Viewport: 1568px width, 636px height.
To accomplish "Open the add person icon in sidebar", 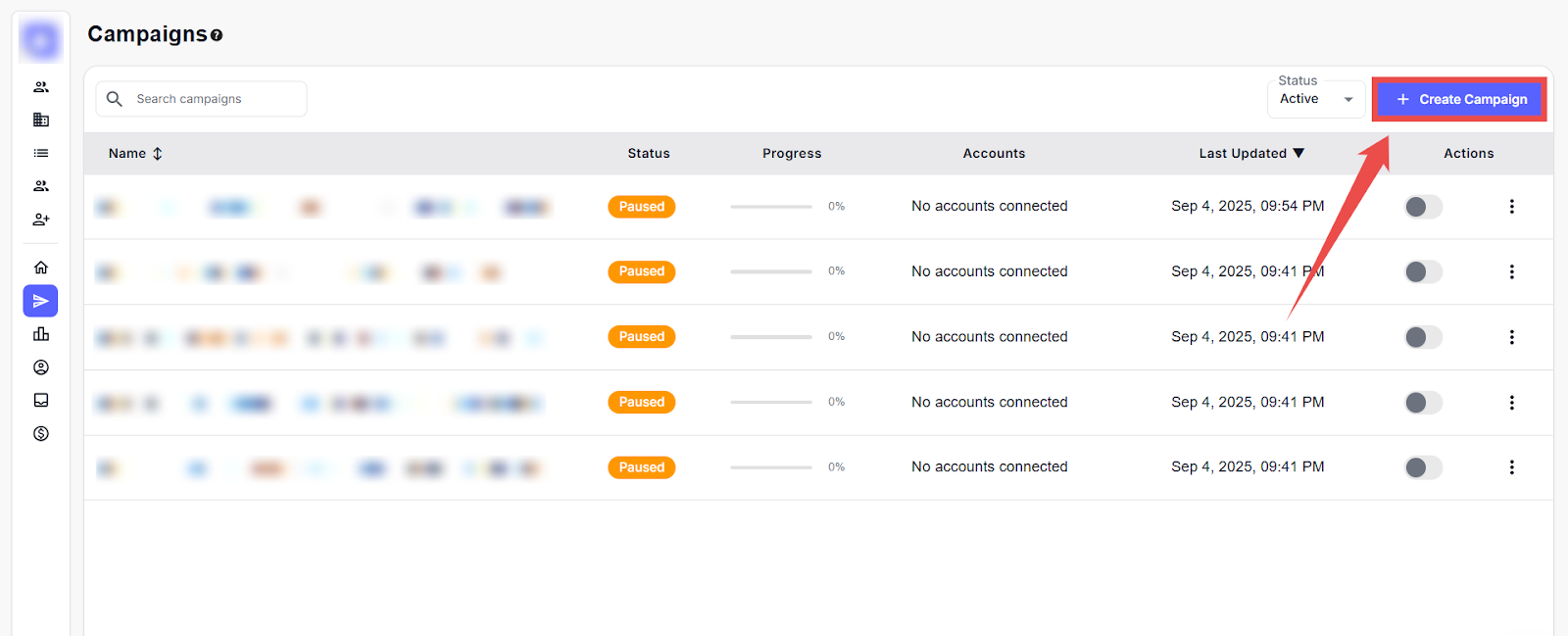I will (41, 220).
